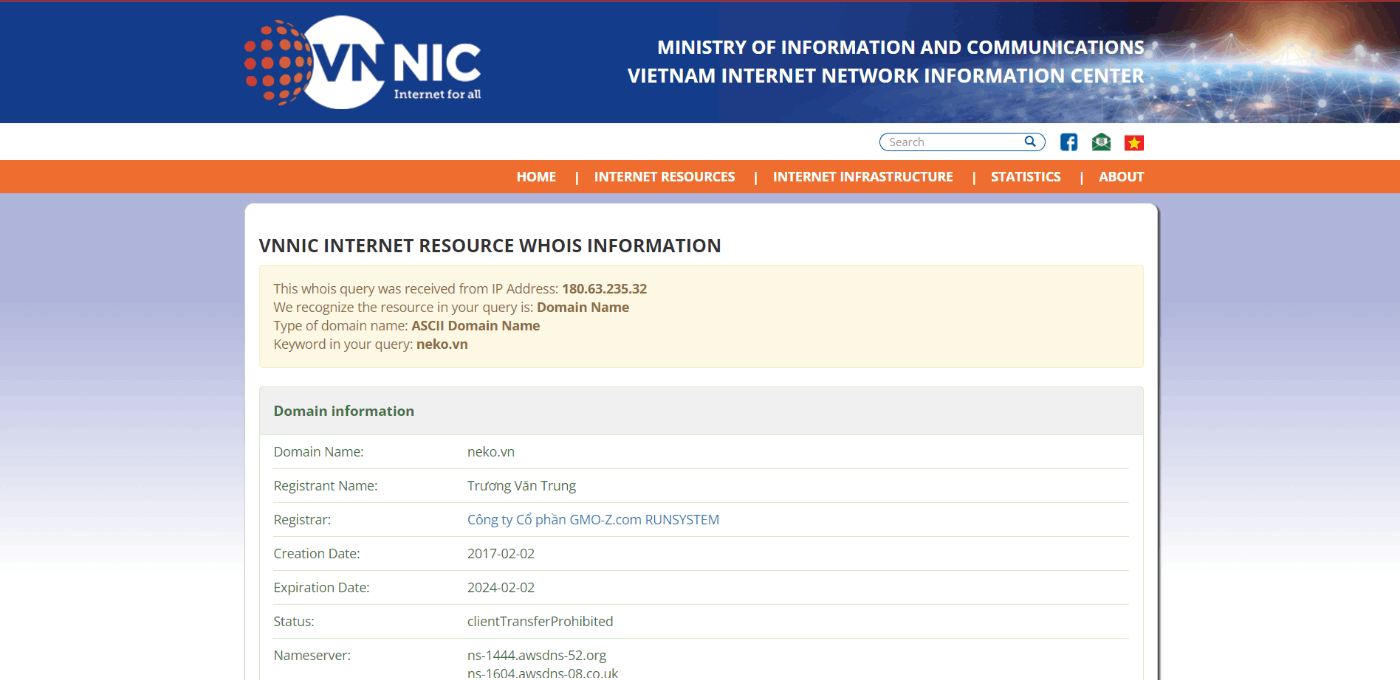Click the keyword neko.vn in query box
Image resolution: width=1400 pixels, height=680 pixels.
click(x=442, y=344)
